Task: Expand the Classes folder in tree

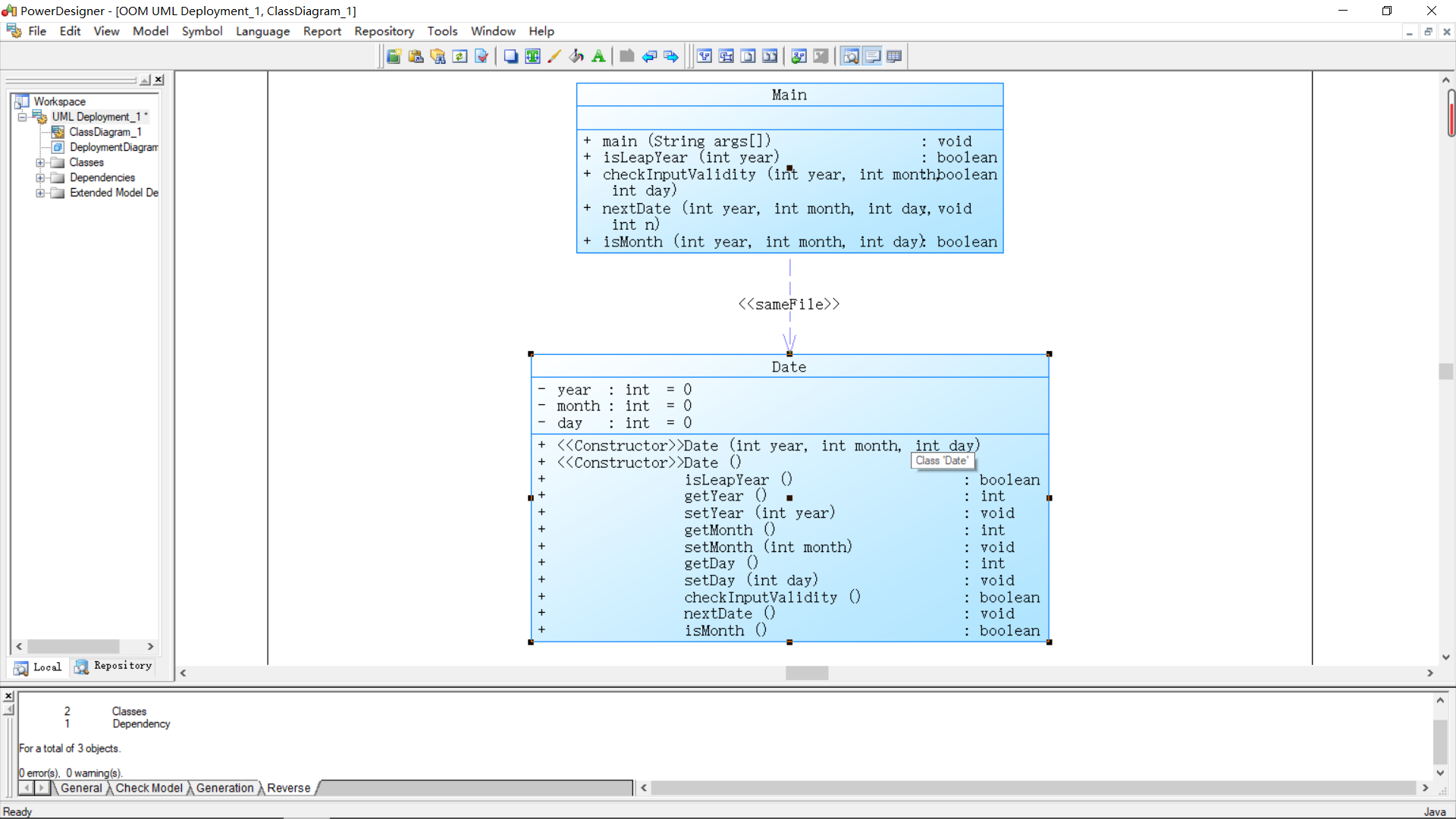Action: (x=40, y=162)
